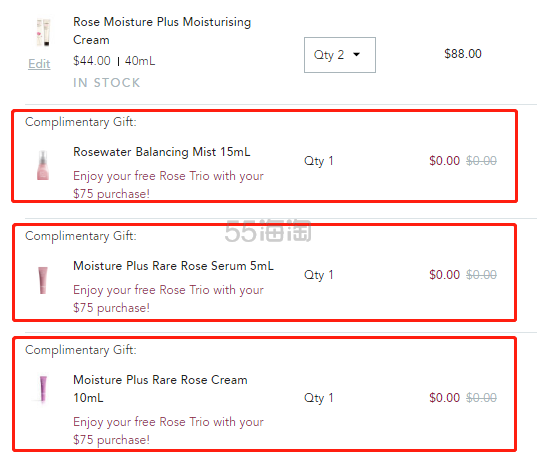Viewport: 537px width, 461px height.
Task: Click the IN STOCK status label
Action: [x=107, y=83]
